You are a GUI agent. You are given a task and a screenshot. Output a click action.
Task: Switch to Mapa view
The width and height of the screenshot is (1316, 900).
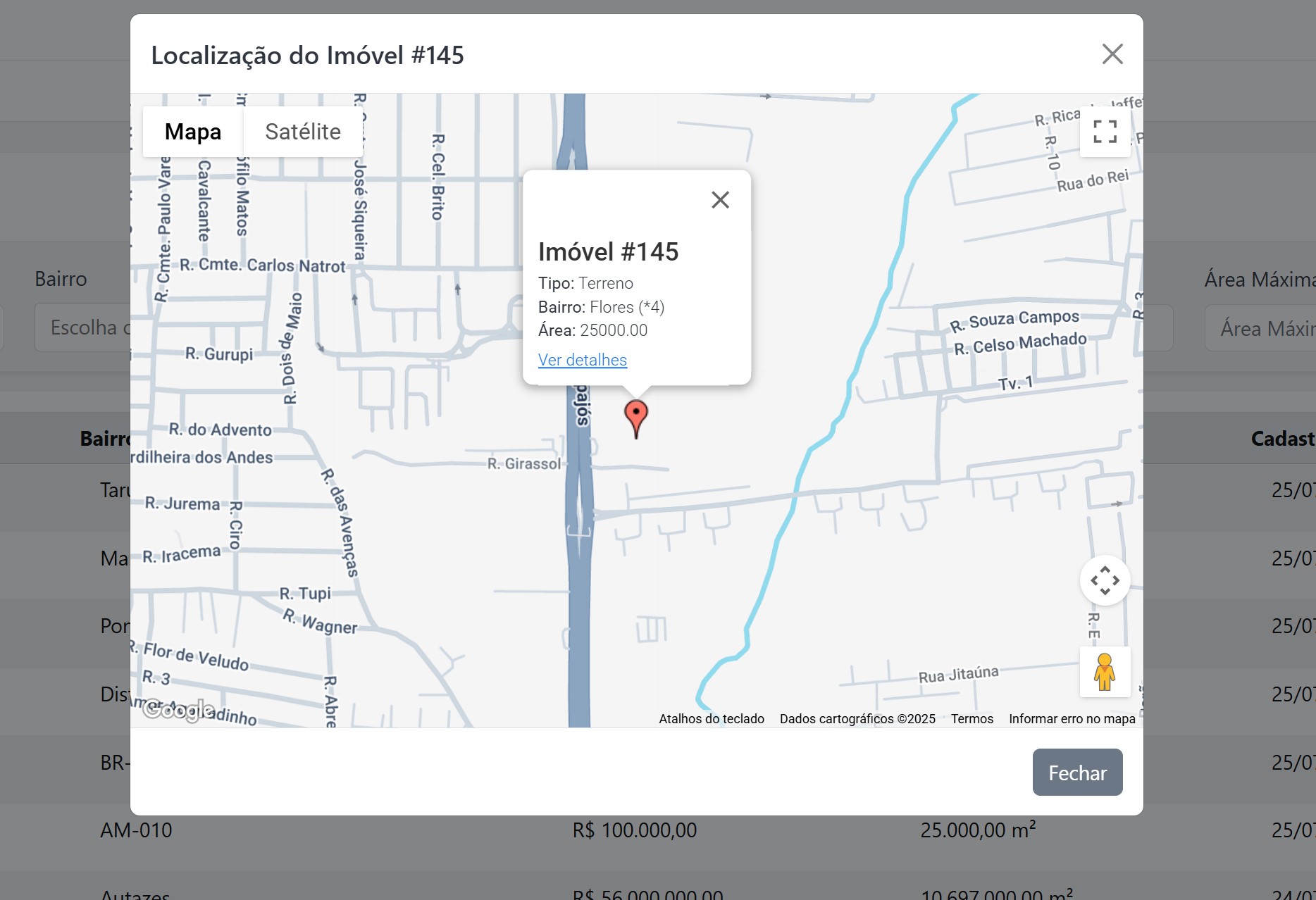point(193,132)
